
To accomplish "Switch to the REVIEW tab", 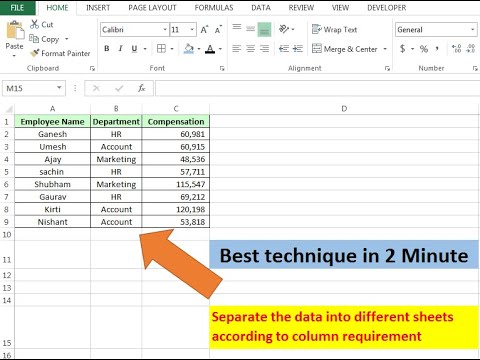I will point(301,8).
